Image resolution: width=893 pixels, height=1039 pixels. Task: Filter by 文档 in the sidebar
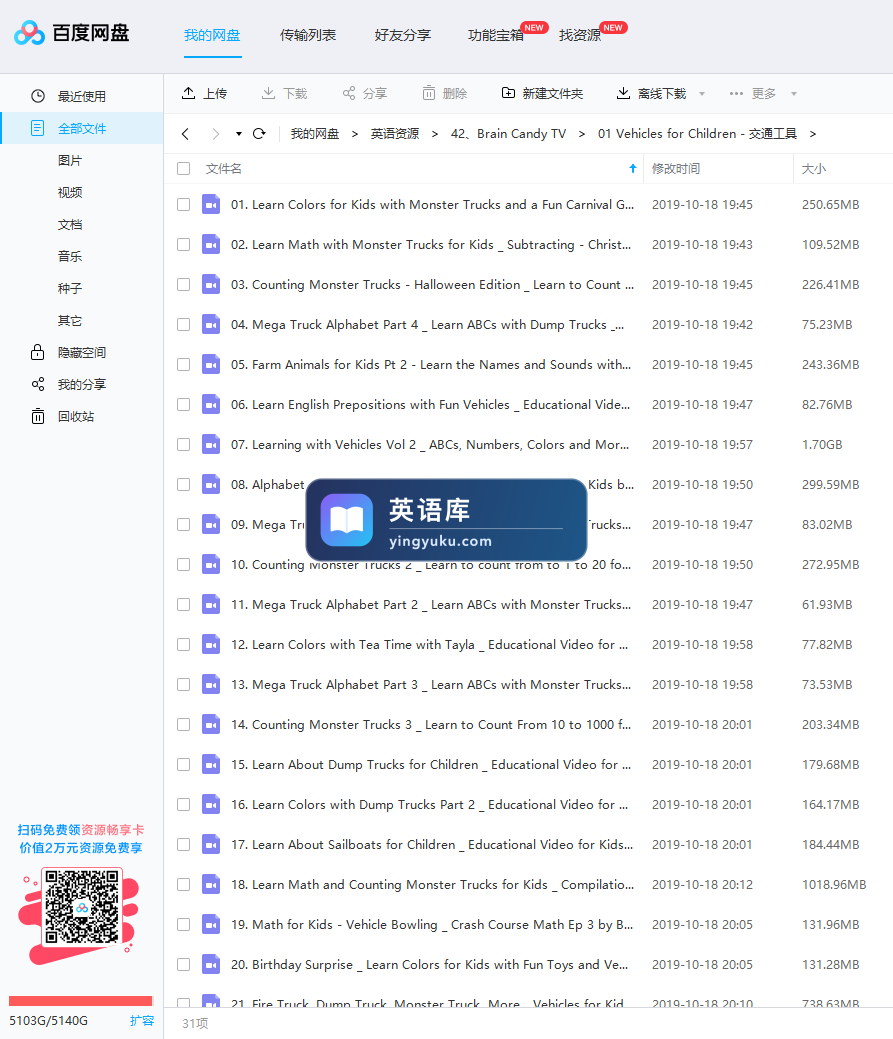pyautogui.click(x=70, y=225)
